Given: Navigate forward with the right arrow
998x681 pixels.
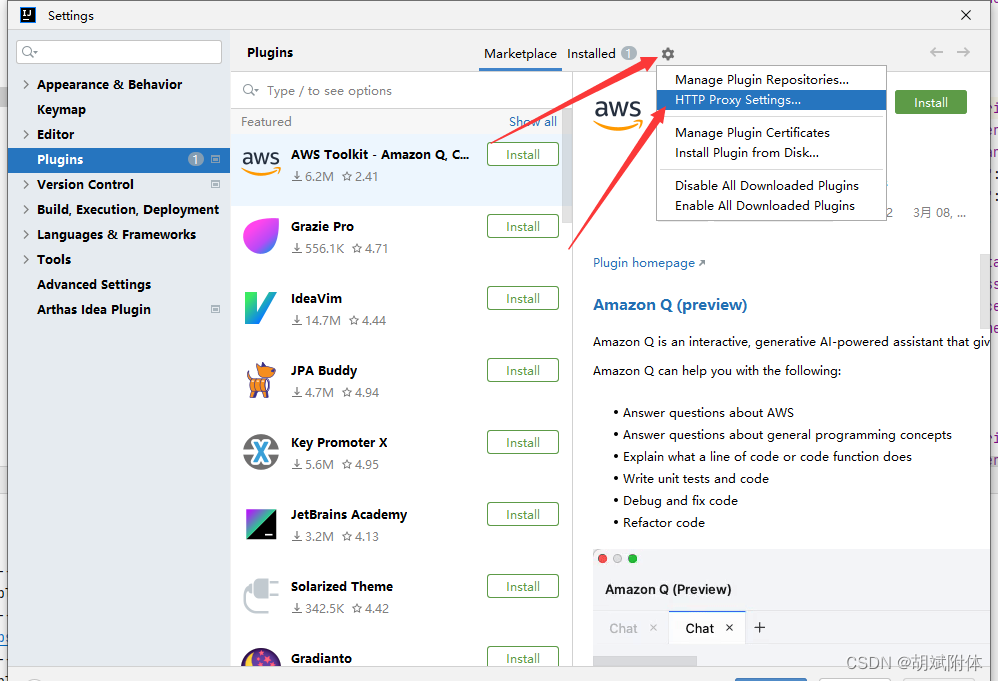Looking at the screenshot, I should [x=964, y=52].
